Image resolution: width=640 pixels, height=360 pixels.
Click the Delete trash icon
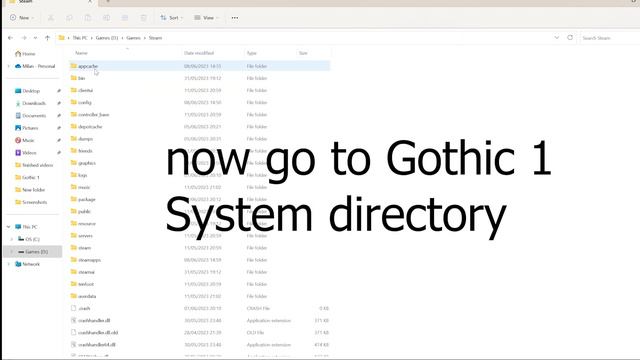(x=143, y=18)
